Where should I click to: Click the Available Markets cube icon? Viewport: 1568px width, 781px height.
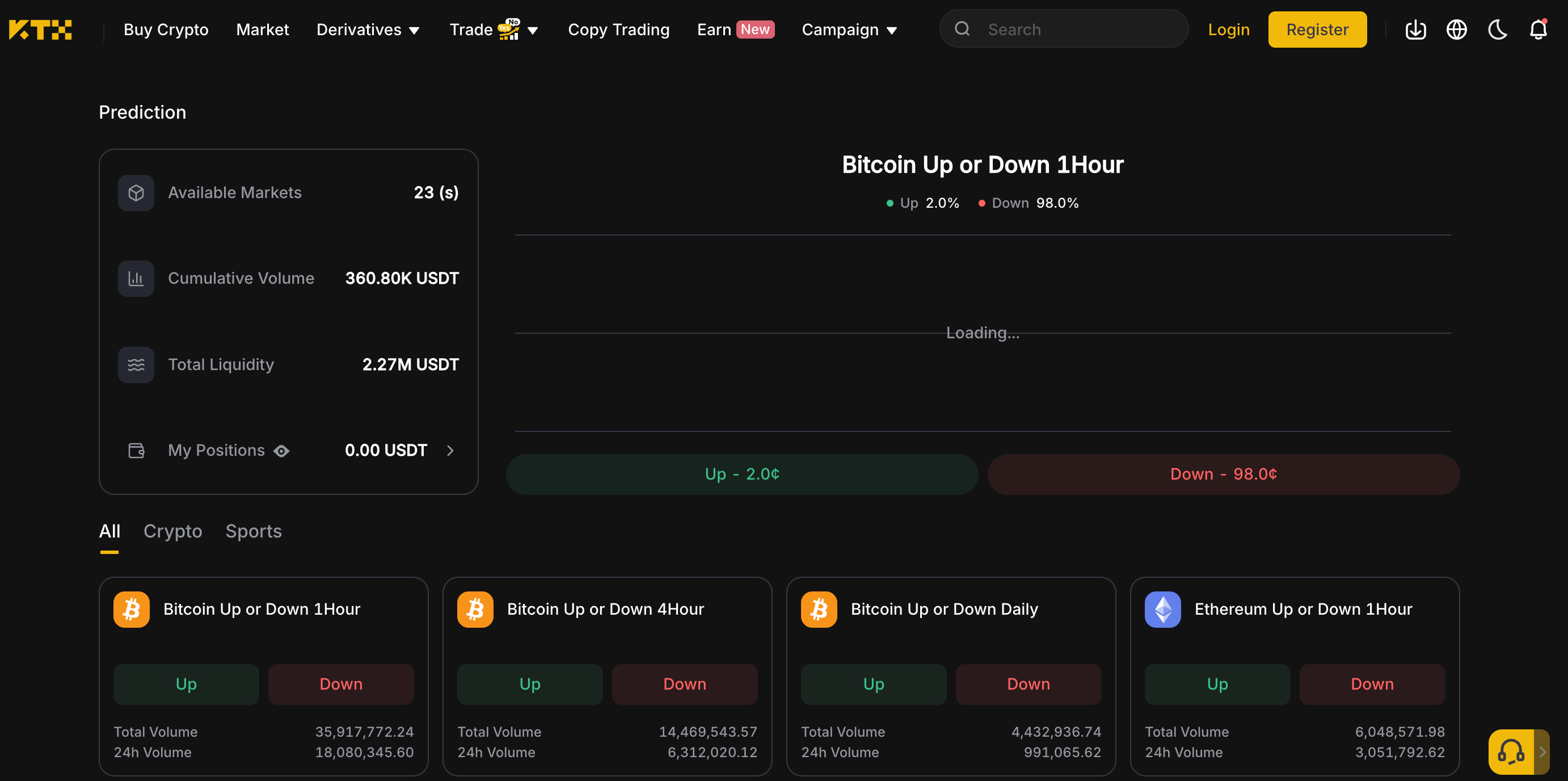136,192
